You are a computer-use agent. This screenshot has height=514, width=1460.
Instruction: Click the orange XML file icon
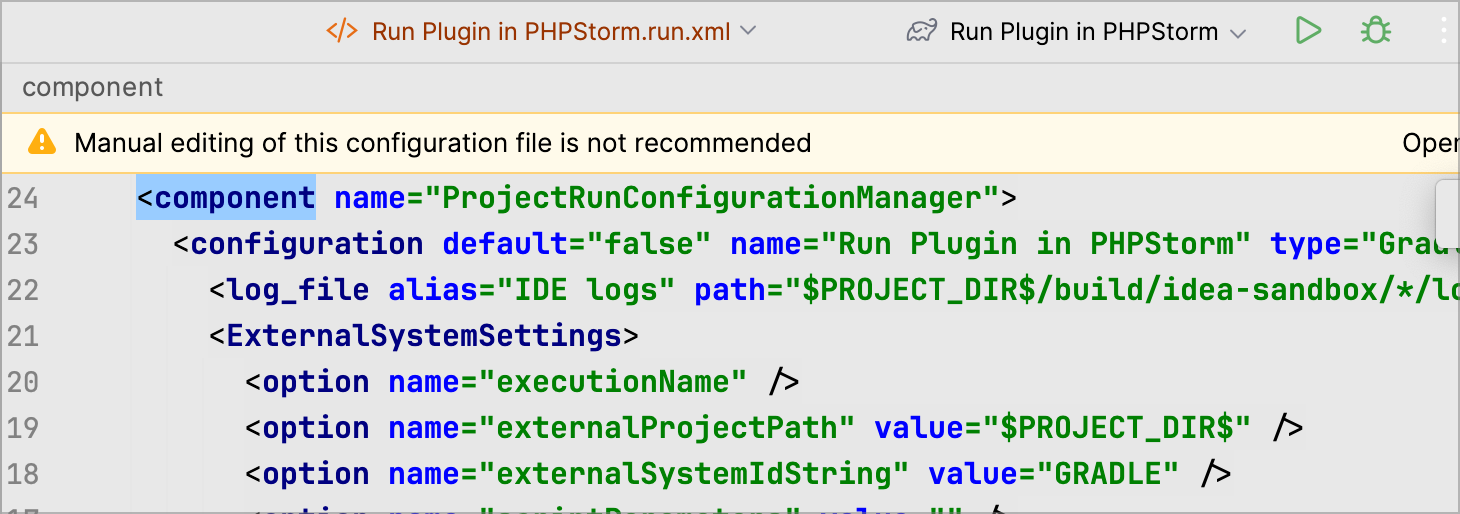click(x=341, y=31)
